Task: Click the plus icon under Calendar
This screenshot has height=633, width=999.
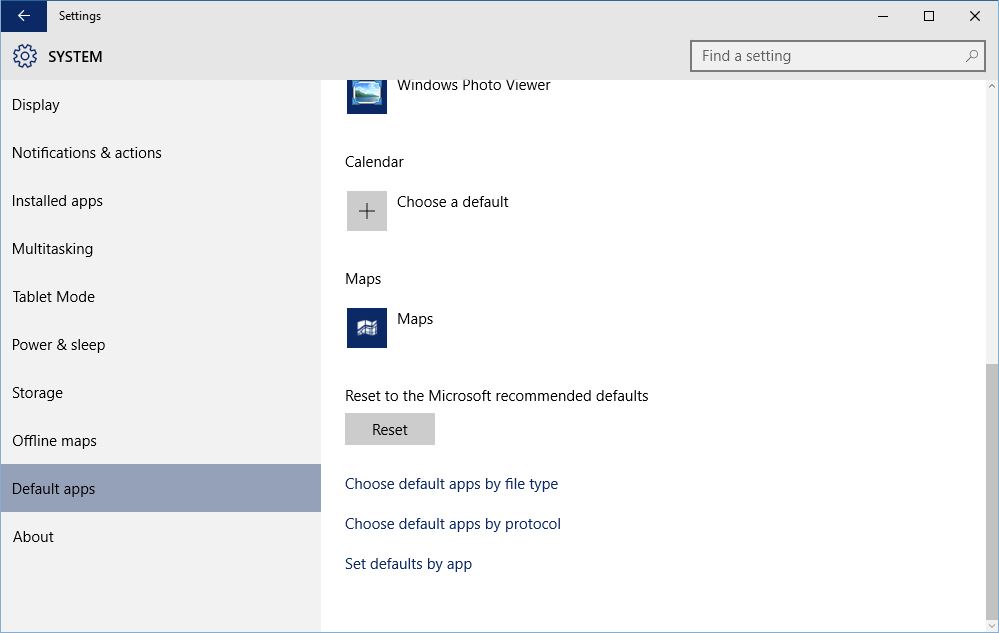Action: [366, 211]
